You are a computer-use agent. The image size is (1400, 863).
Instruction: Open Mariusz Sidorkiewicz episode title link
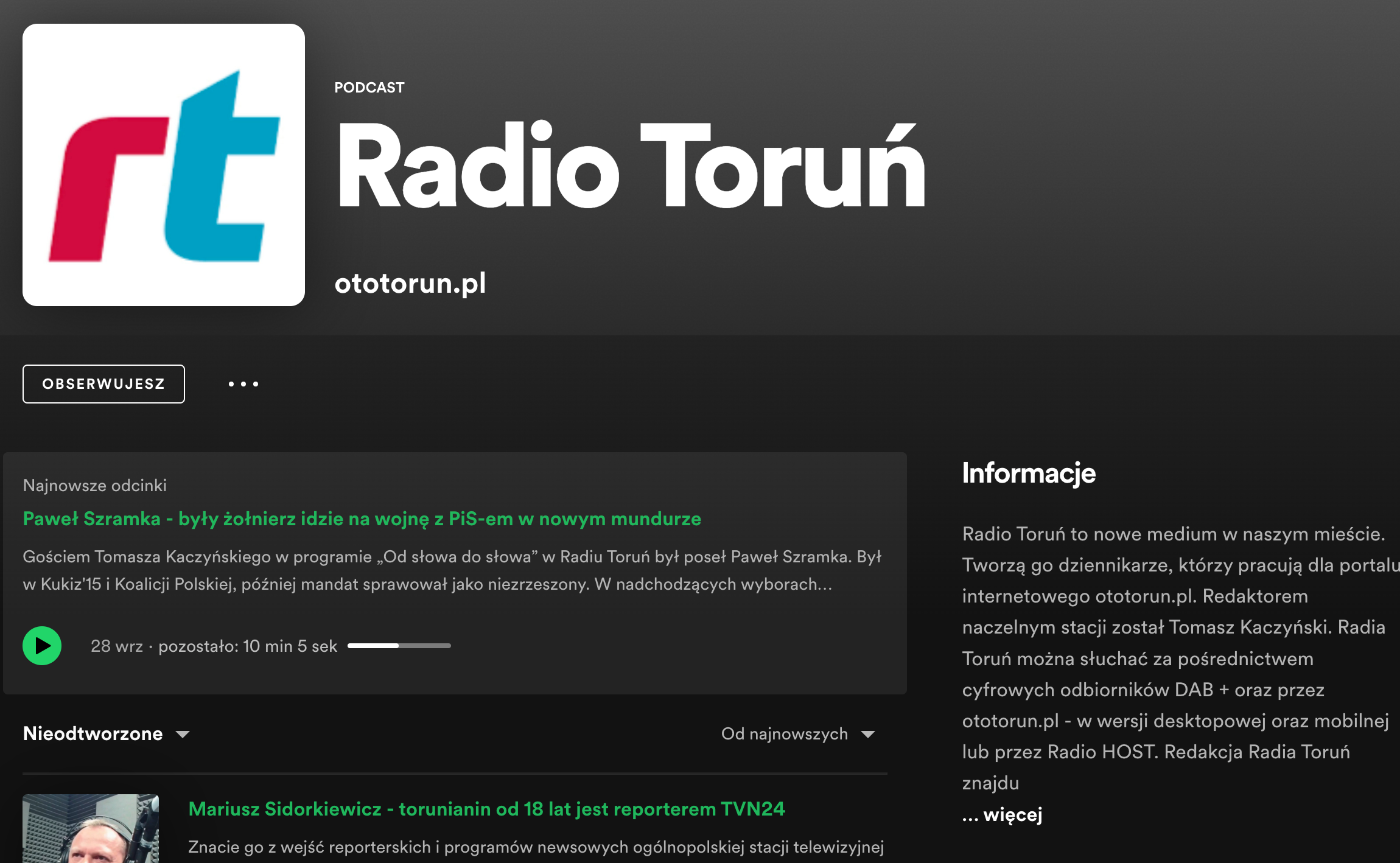click(486, 809)
